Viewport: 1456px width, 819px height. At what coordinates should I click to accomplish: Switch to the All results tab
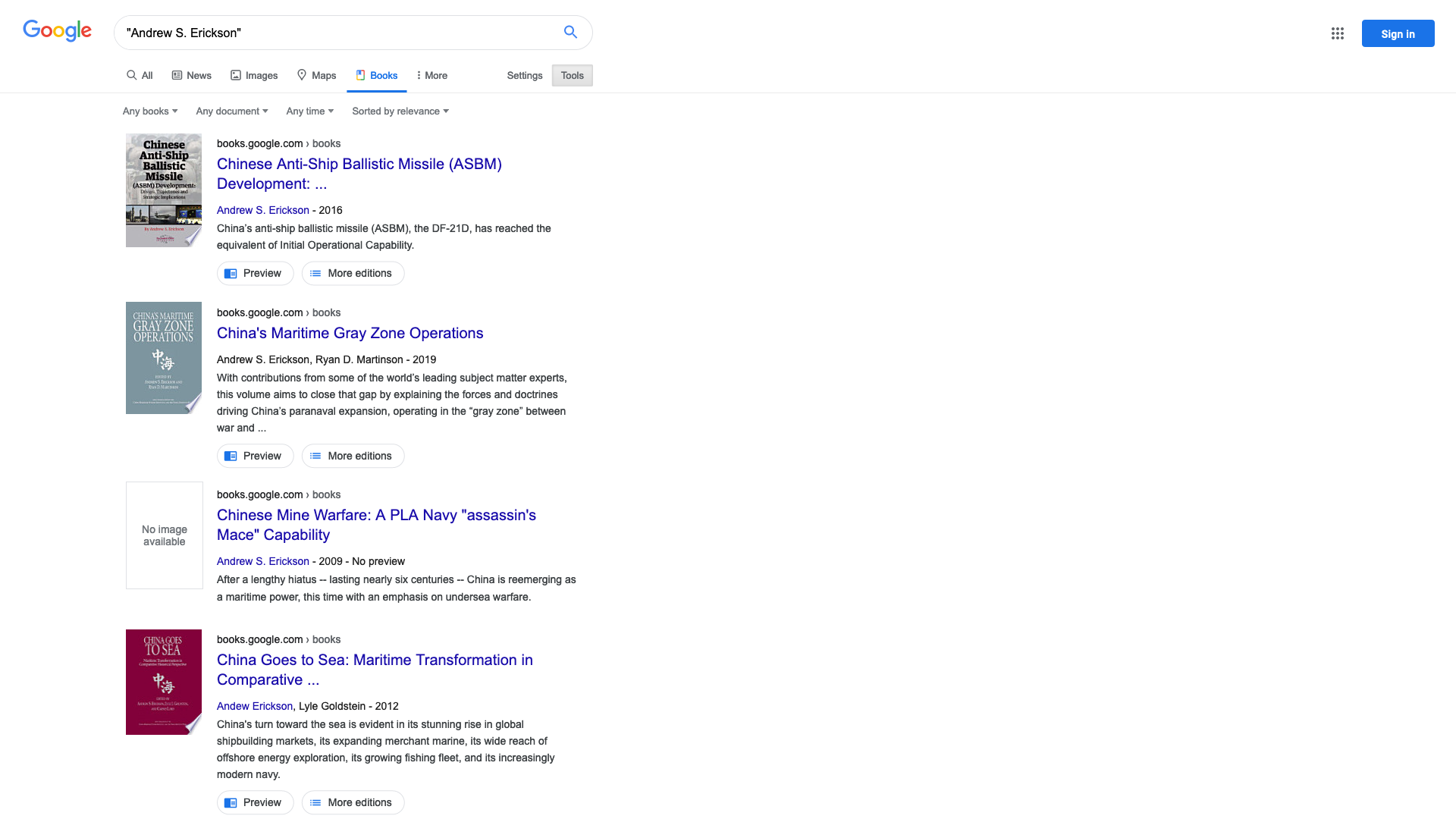tap(140, 75)
